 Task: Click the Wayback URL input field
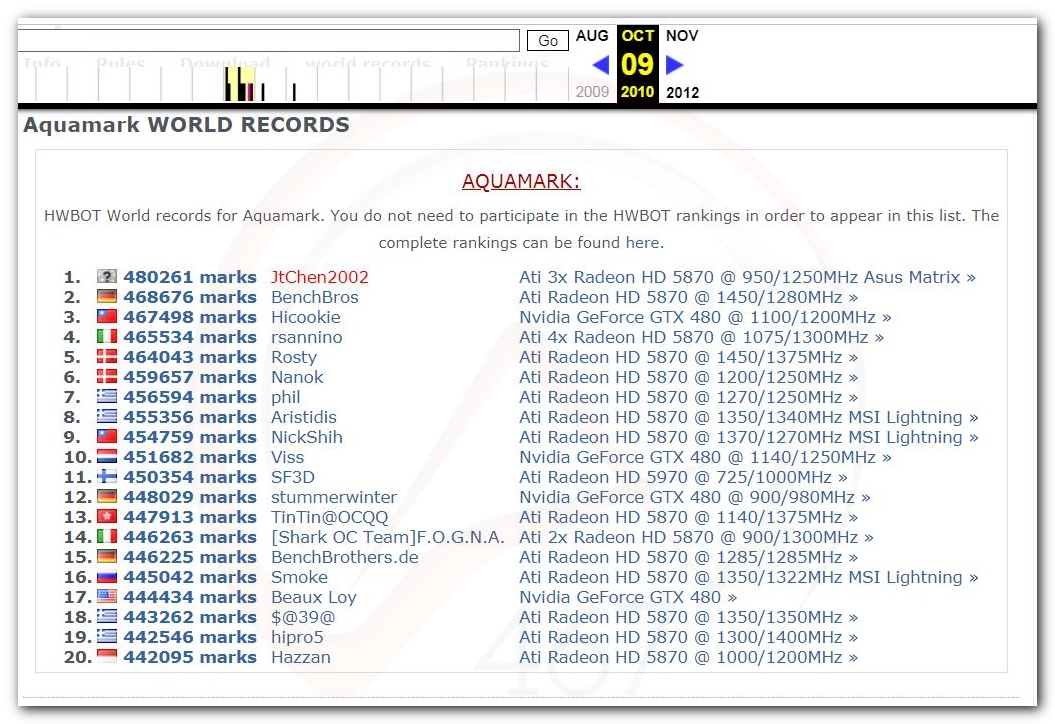click(x=268, y=40)
